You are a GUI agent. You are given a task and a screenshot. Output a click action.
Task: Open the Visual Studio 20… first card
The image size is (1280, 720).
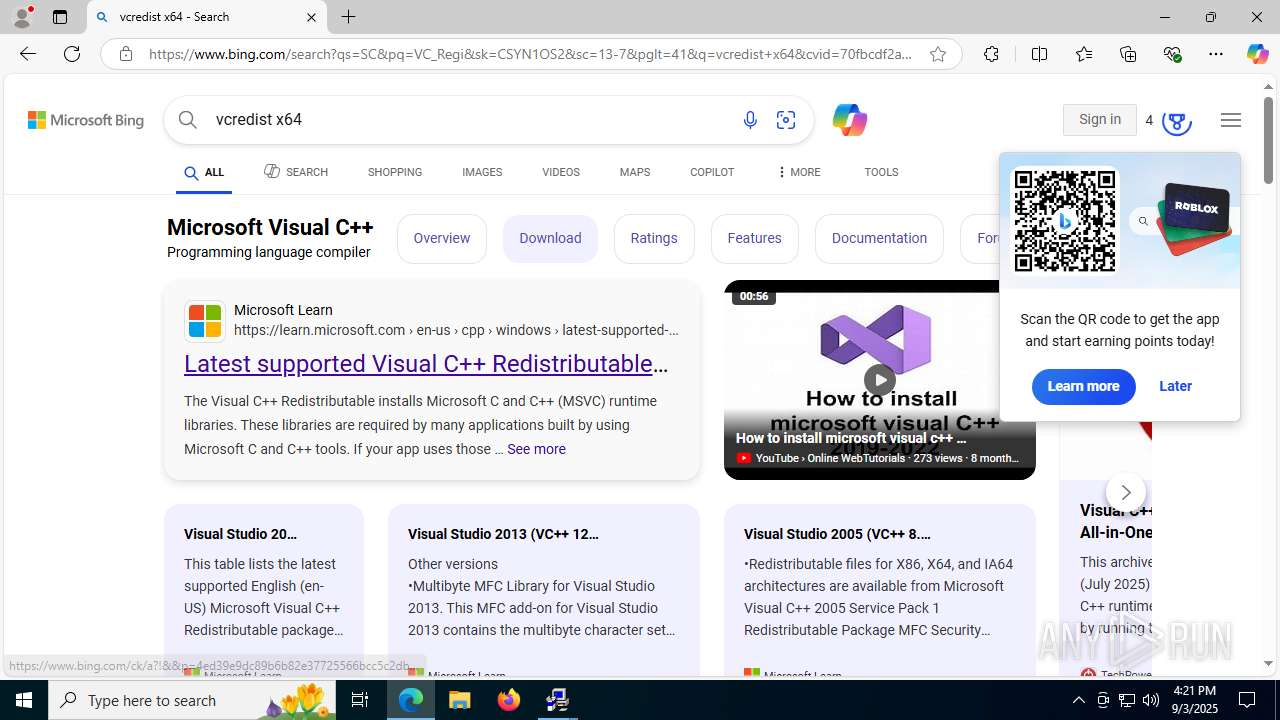coord(264,590)
